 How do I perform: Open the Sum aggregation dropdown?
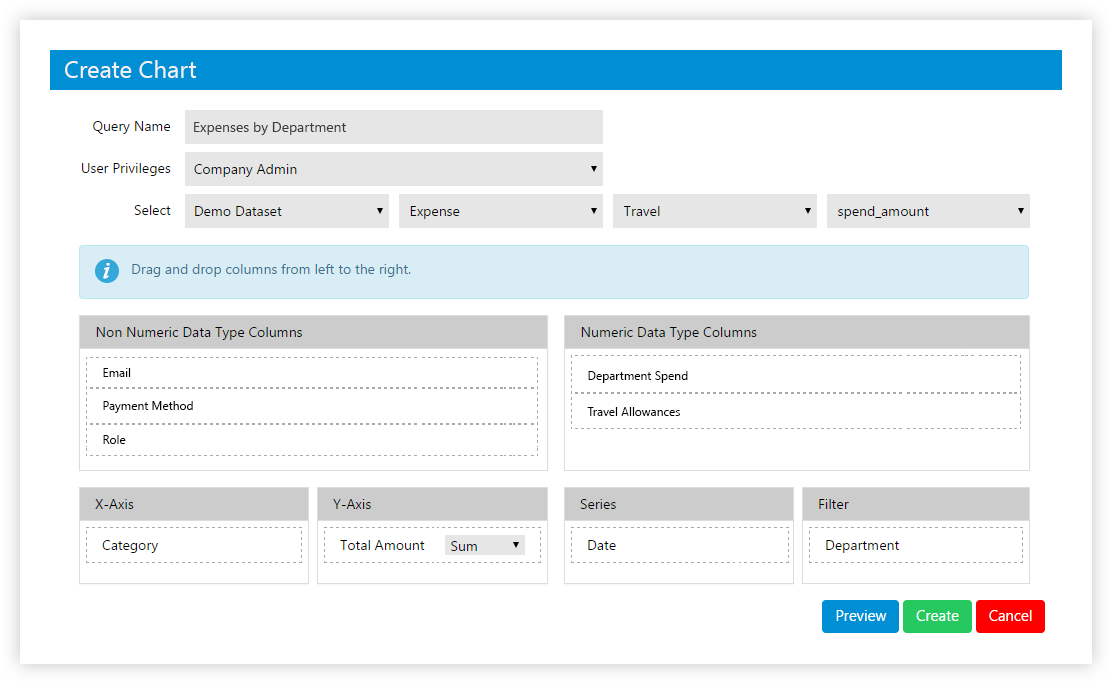[485, 546]
